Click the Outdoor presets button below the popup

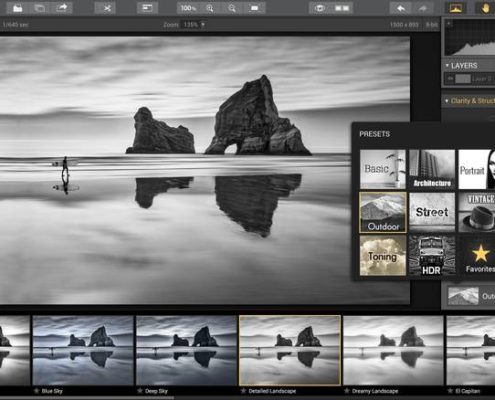click(x=470, y=296)
